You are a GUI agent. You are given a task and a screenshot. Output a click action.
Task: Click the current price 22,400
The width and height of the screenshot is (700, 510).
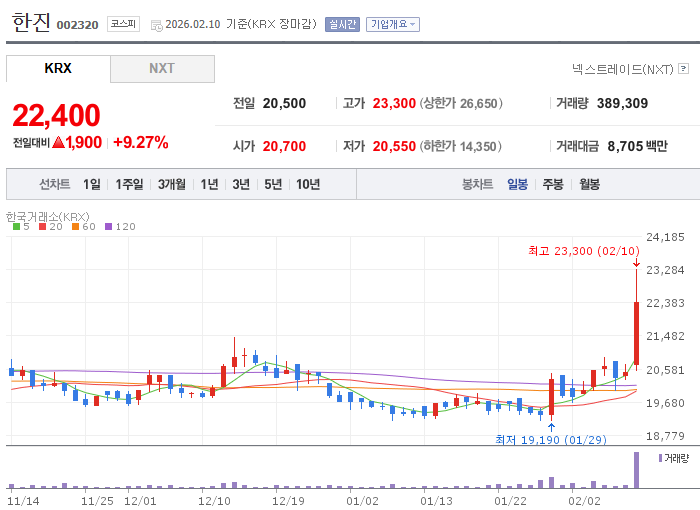pos(56,115)
